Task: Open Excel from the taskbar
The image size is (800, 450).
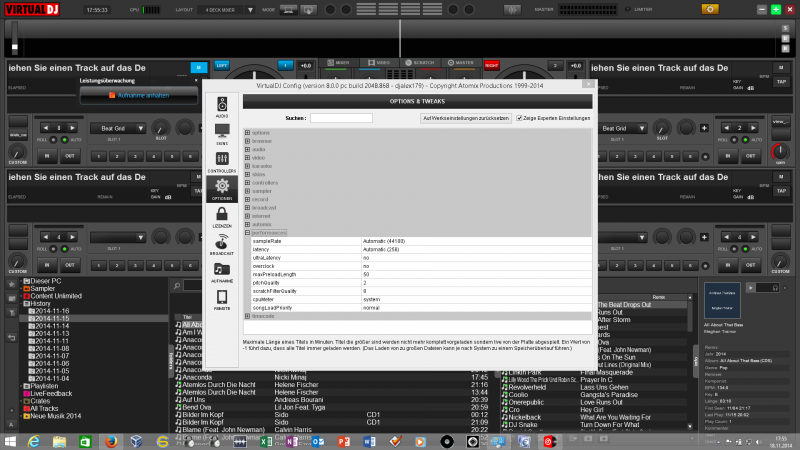Action: [266, 441]
